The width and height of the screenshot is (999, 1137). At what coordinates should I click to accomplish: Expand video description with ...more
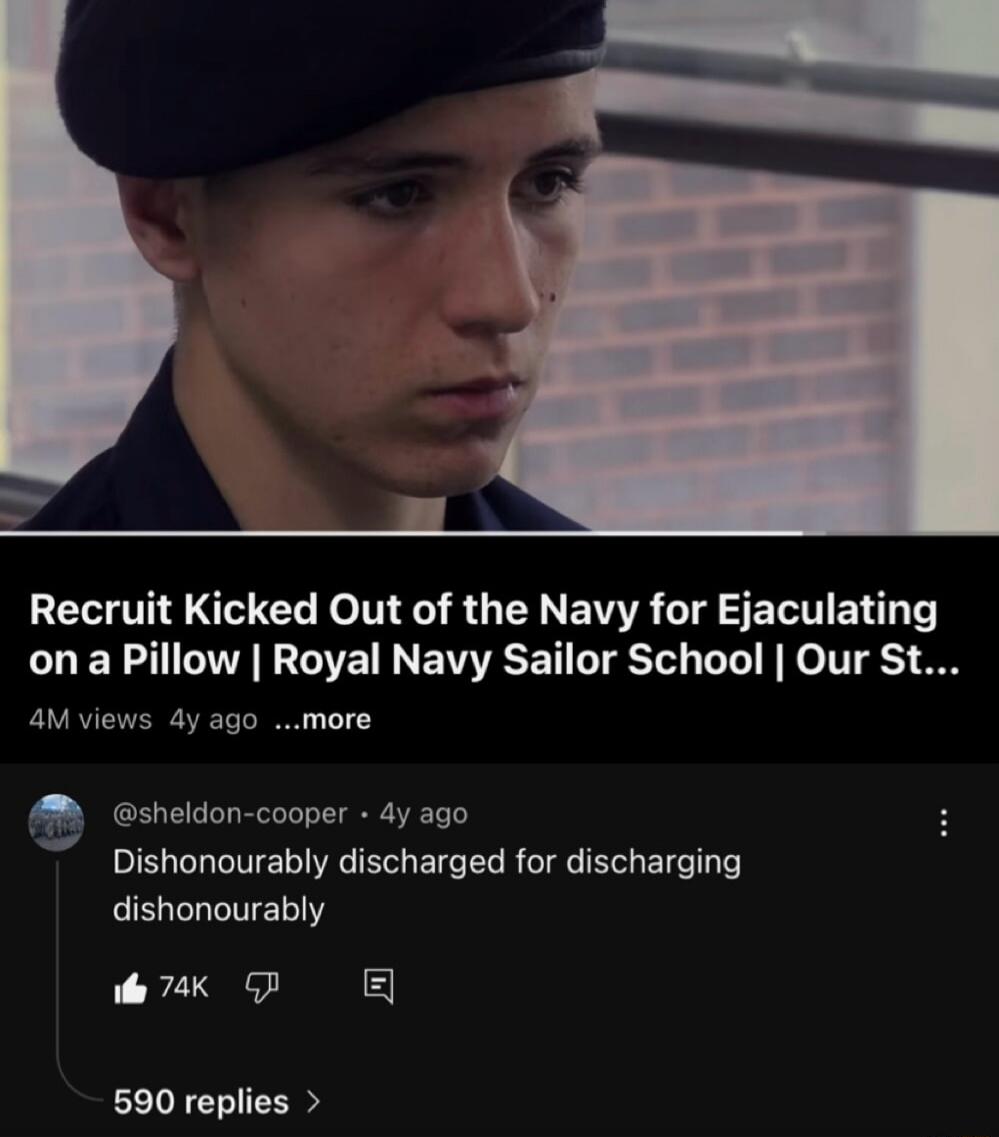point(323,719)
